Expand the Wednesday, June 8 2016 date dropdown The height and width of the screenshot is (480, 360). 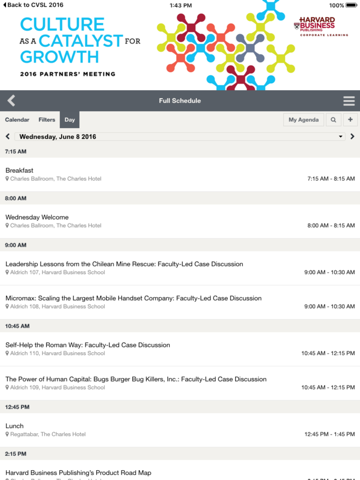point(180,136)
